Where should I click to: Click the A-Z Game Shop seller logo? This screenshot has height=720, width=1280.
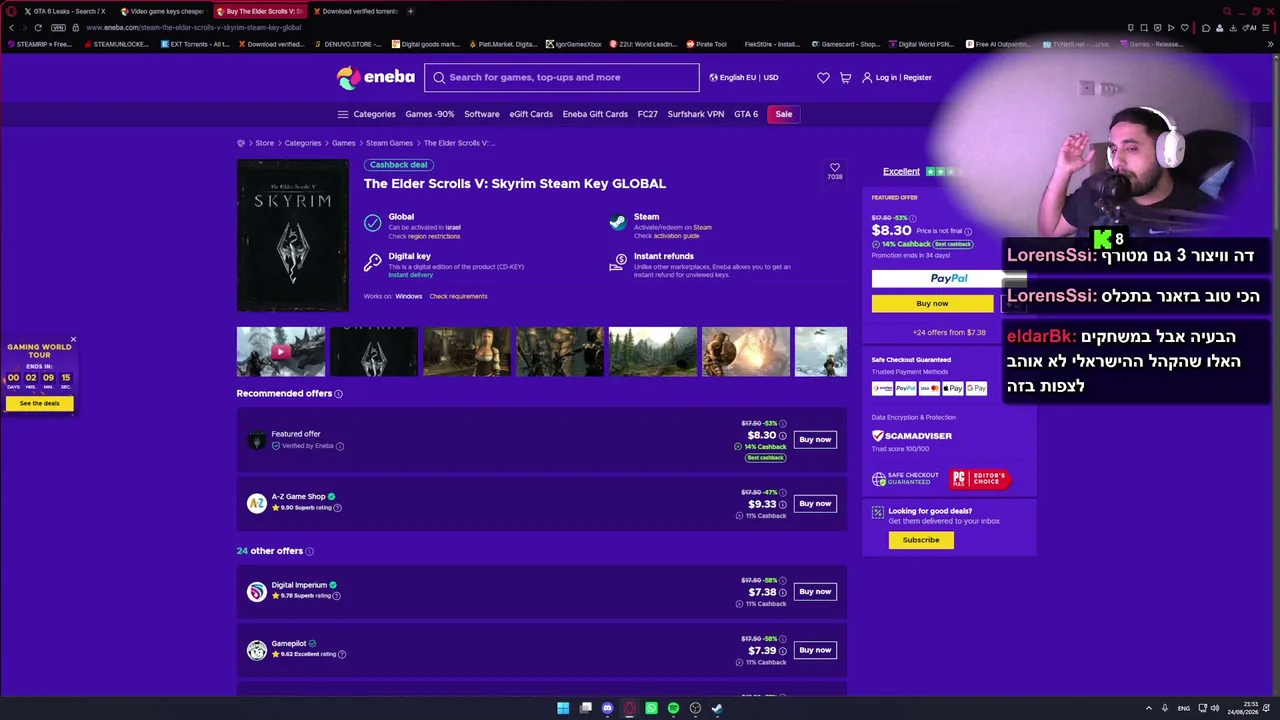click(257, 502)
